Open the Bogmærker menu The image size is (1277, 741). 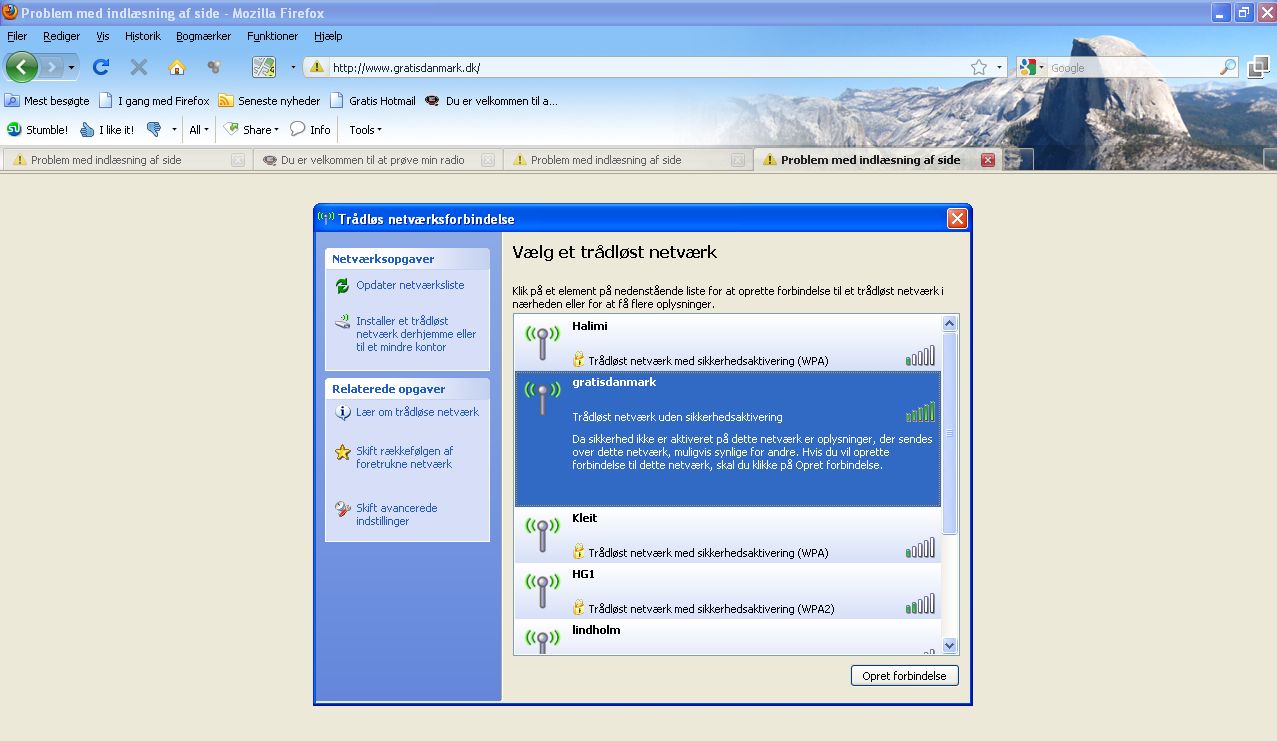(x=203, y=36)
